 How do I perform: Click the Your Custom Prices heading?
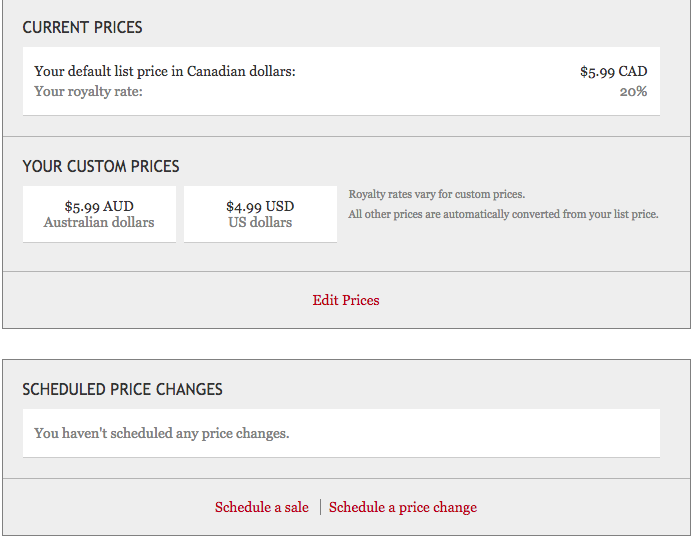[101, 166]
